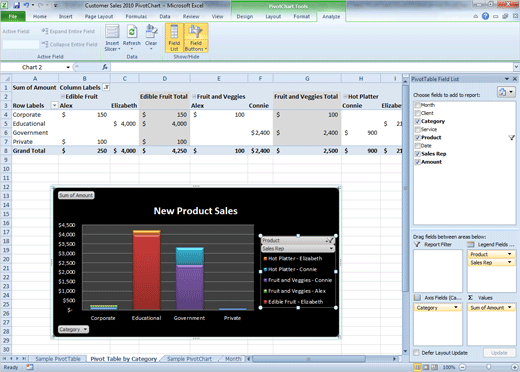Viewport: 520px width, 372px height.
Task: Uncheck the Sales Rep field
Action: (x=417, y=154)
